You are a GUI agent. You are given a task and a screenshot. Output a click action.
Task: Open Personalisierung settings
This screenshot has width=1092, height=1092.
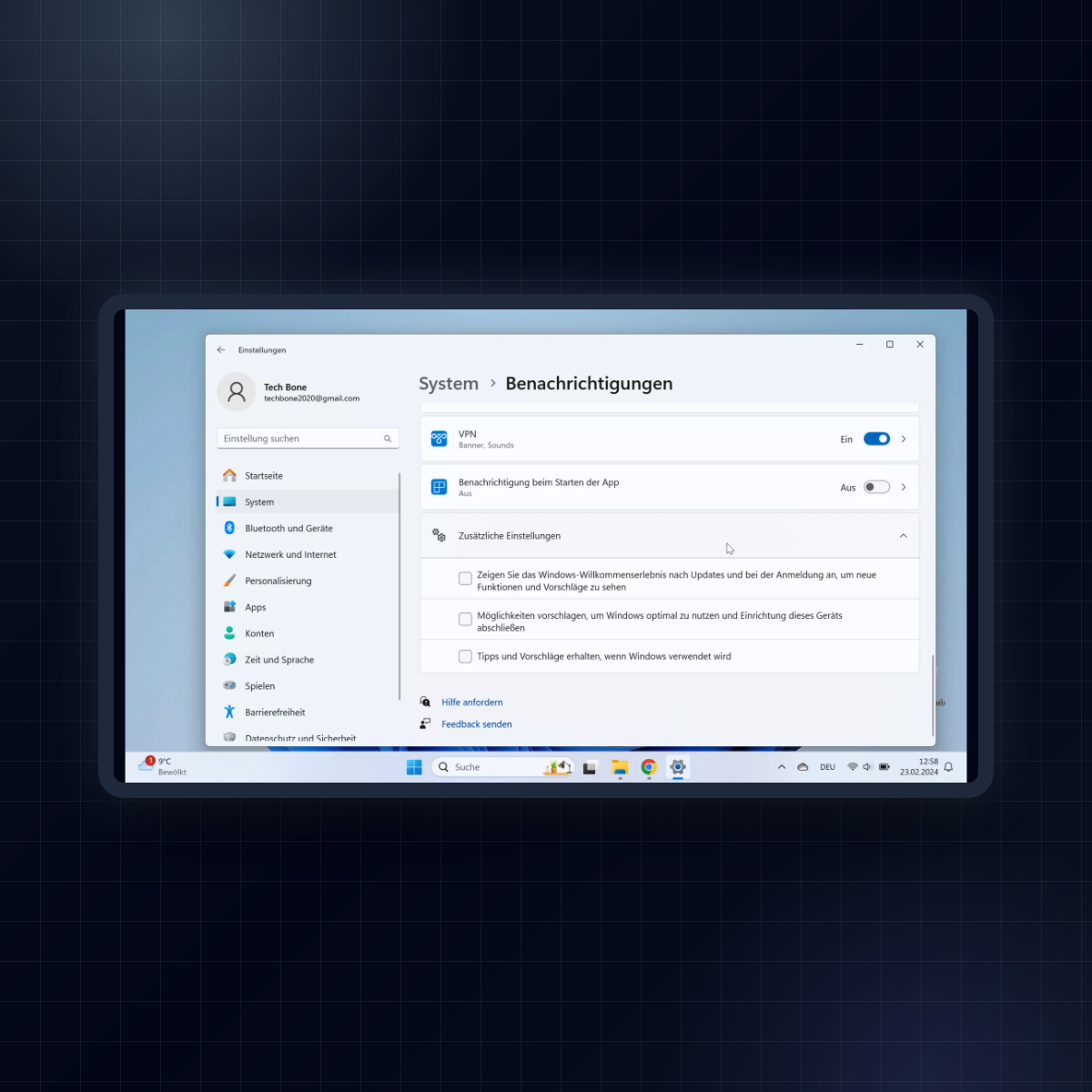click(308, 581)
